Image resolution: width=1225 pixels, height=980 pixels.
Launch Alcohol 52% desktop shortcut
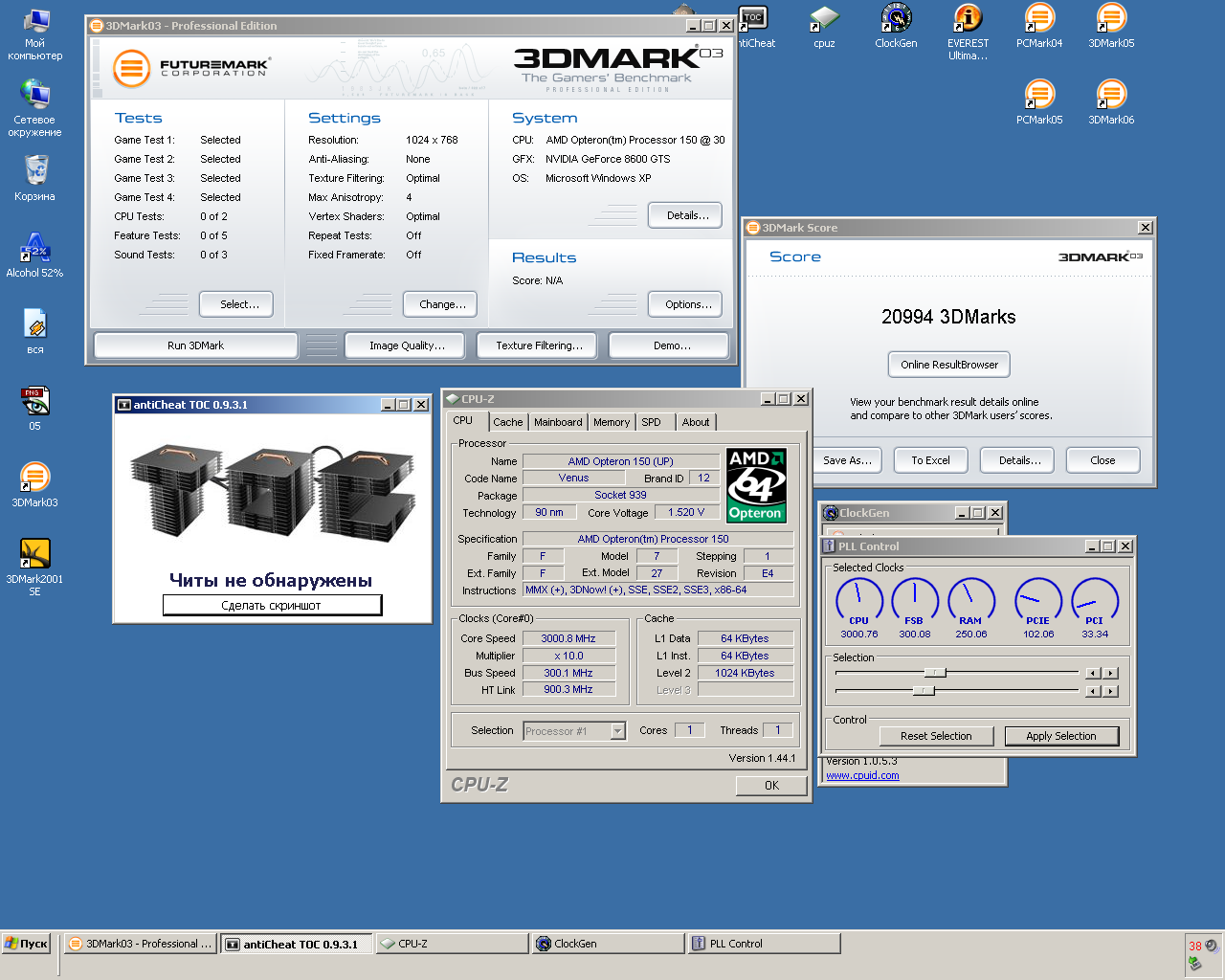pyautogui.click(x=35, y=255)
